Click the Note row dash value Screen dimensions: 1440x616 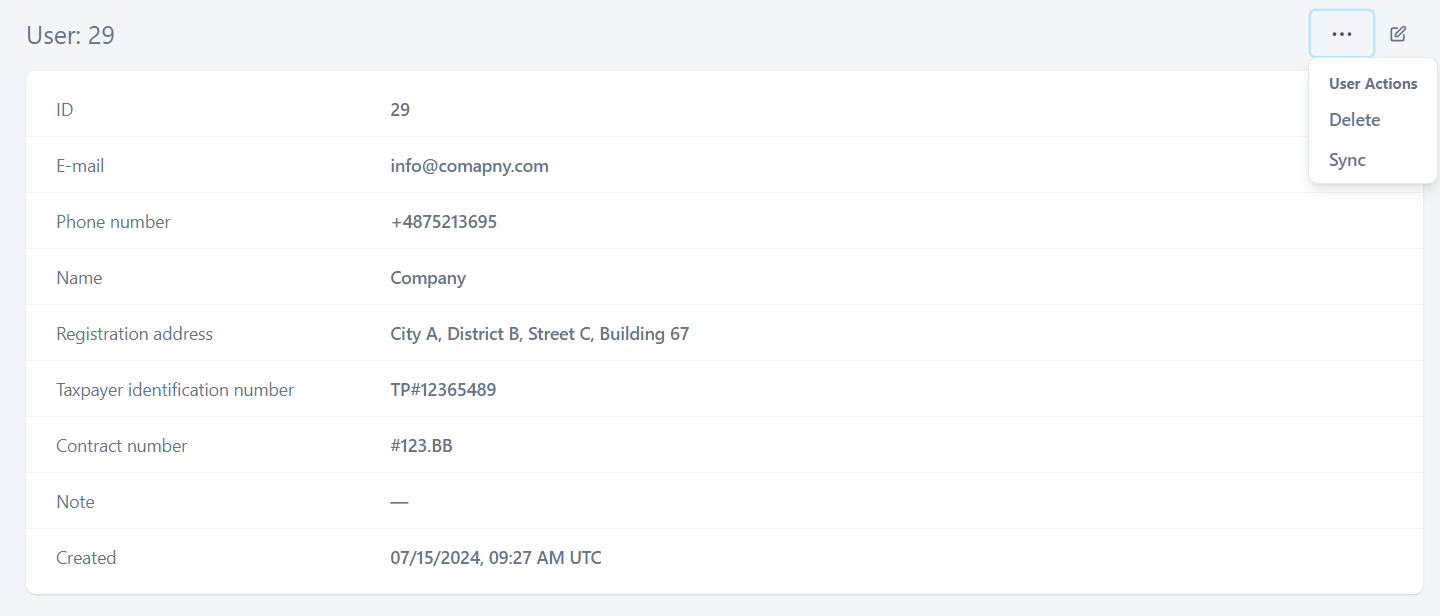[399, 502]
